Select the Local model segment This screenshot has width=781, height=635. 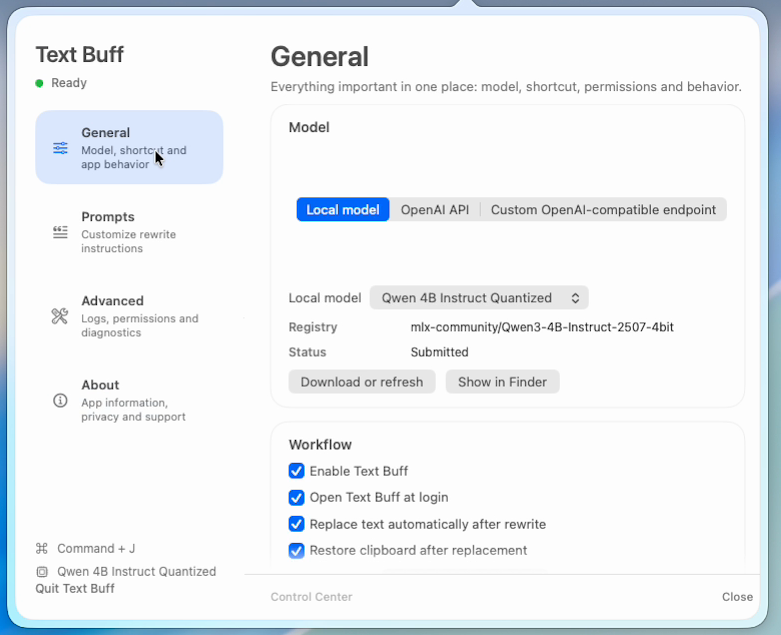click(343, 210)
